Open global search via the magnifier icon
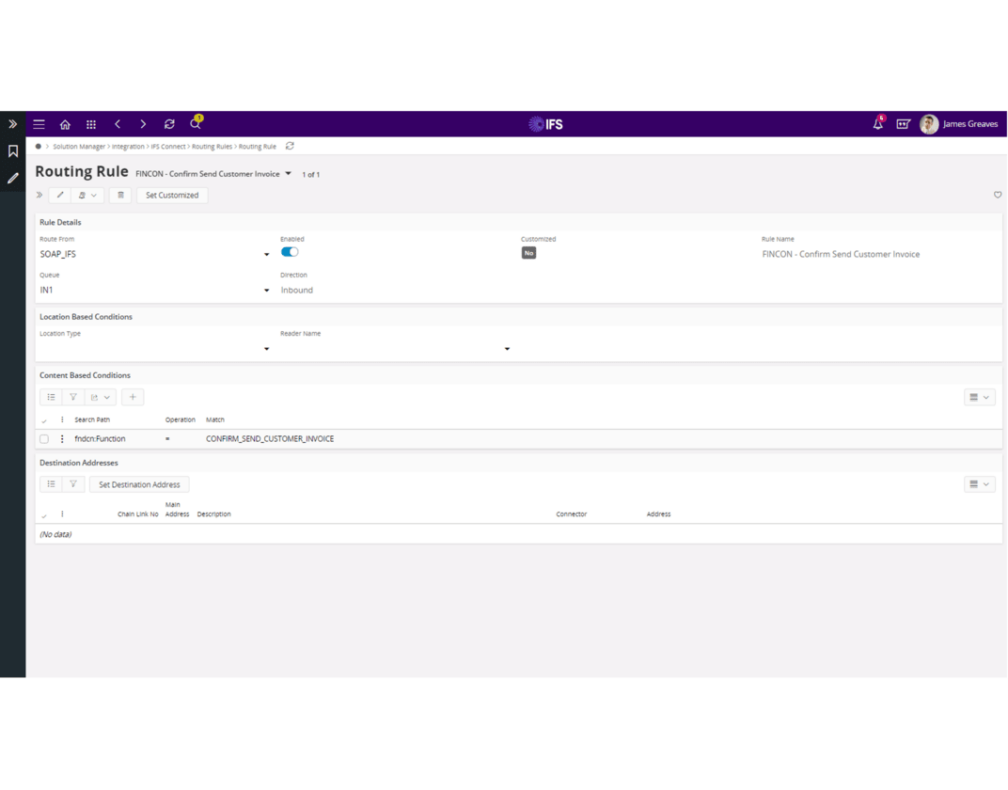This screenshot has width=1008, height=790. coord(196,124)
